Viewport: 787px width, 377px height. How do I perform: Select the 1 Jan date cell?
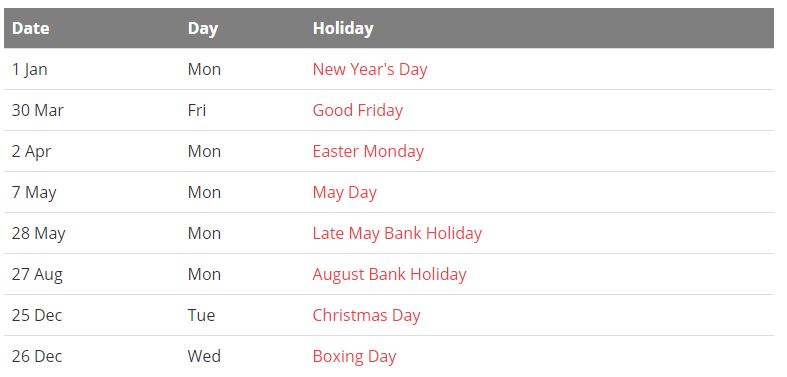tap(30, 69)
